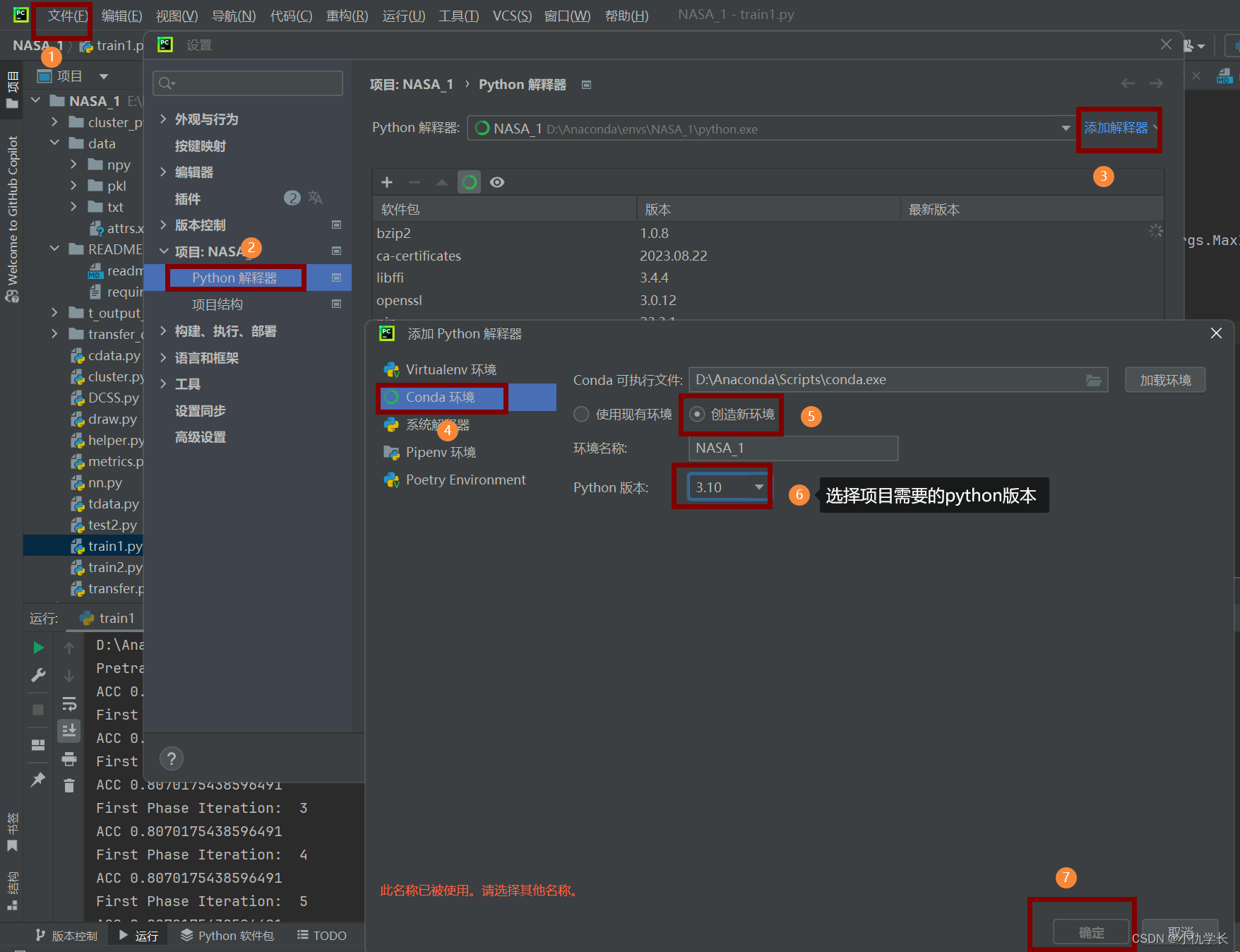Click the uninstall package minus icon
The height and width of the screenshot is (952, 1240).
click(415, 182)
